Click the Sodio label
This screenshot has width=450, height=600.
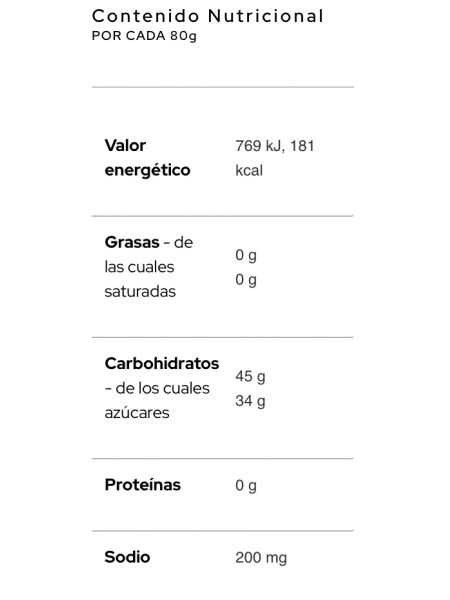click(127, 557)
